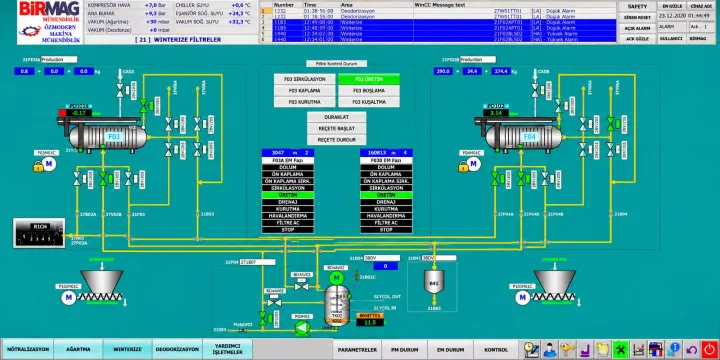This screenshot has height=360, width=720.
Task: Click the language flags icon
Action: pyautogui.click(x=656, y=350)
